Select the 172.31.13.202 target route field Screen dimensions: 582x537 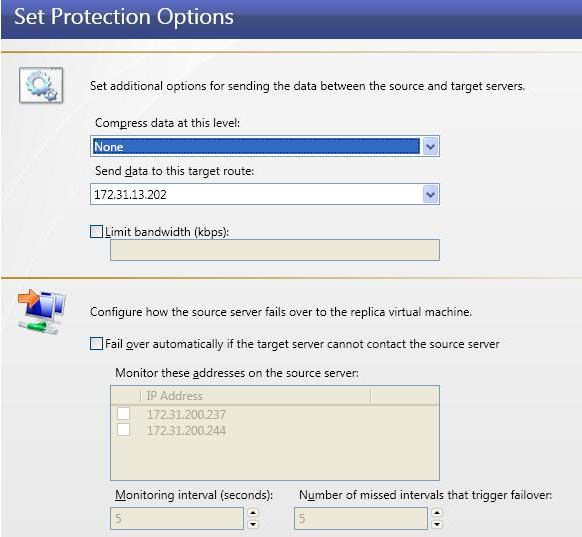pyautogui.click(x=265, y=194)
